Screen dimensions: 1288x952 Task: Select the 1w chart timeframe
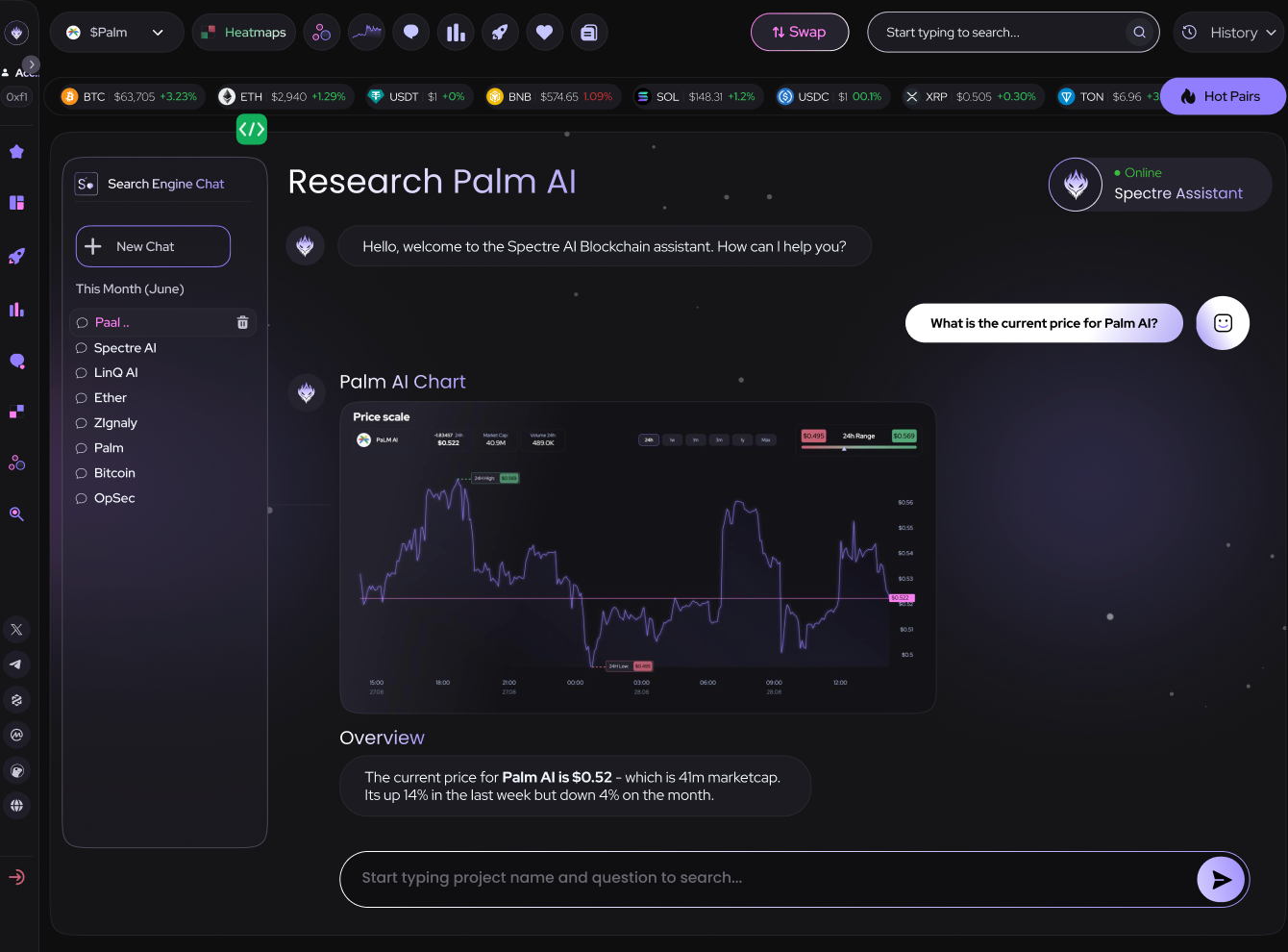click(x=673, y=439)
